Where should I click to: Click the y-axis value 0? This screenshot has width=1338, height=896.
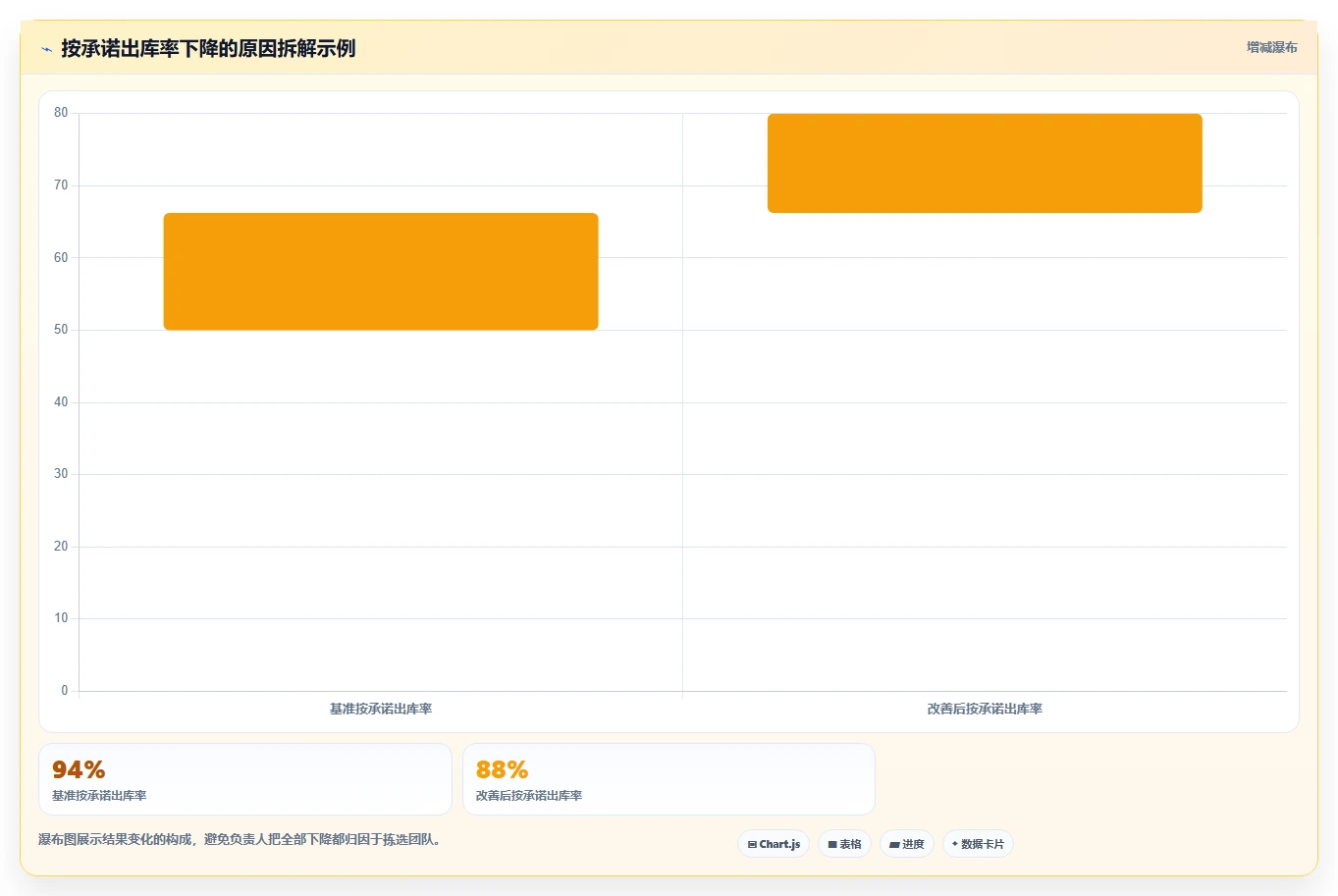click(x=65, y=691)
